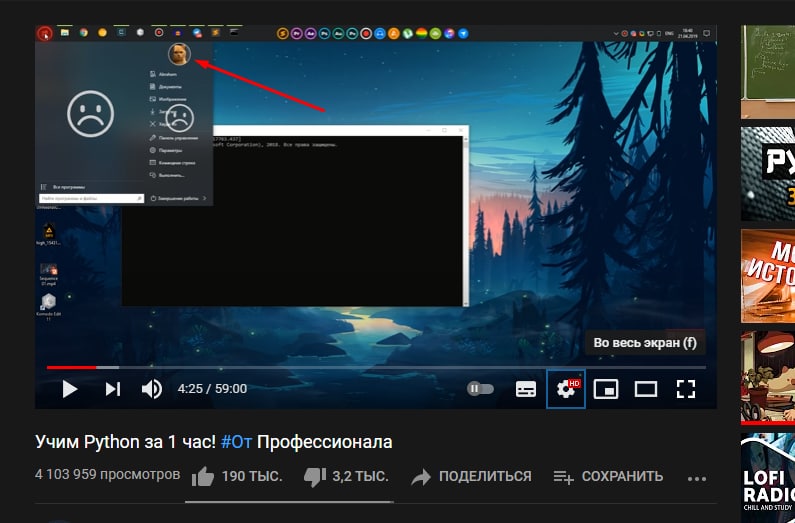Screen dimensions: 795x523
Task: Mute the video volume
Action: [151, 389]
